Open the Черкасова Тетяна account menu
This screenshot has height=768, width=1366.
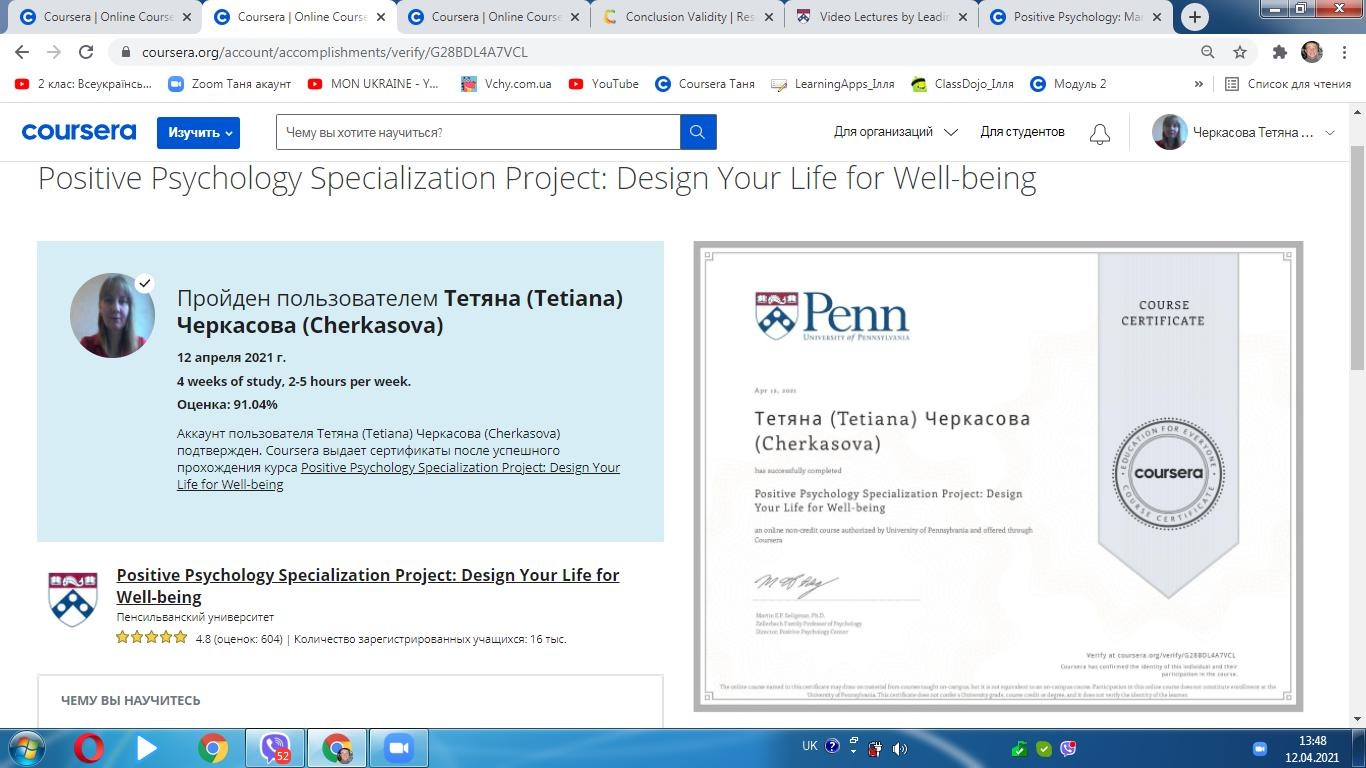pos(1244,132)
